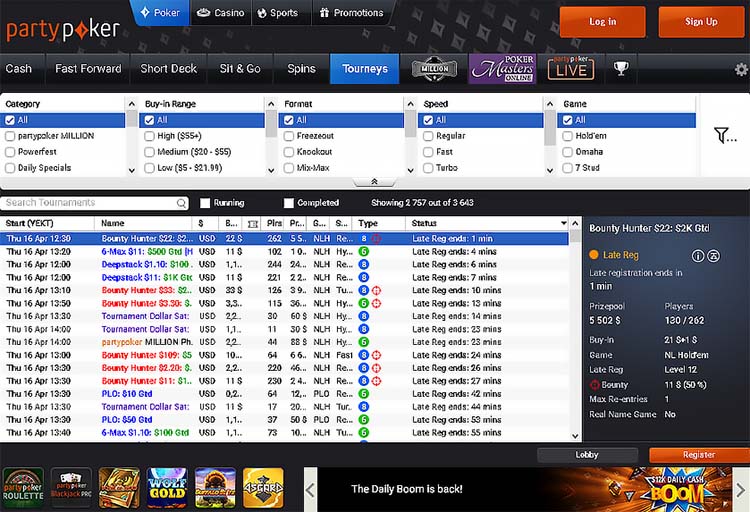Click the partypoker logo
The width and height of the screenshot is (750, 512).
(63, 30)
